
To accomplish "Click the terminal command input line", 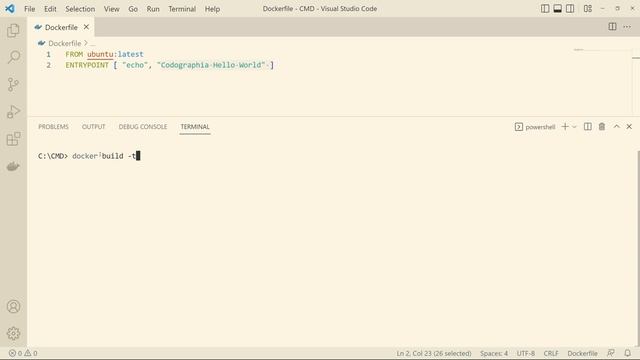I will click(x=89, y=156).
